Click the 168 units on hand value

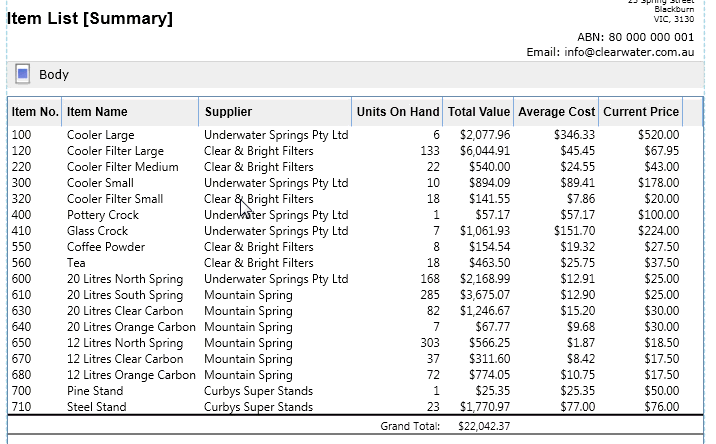(x=430, y=279)
